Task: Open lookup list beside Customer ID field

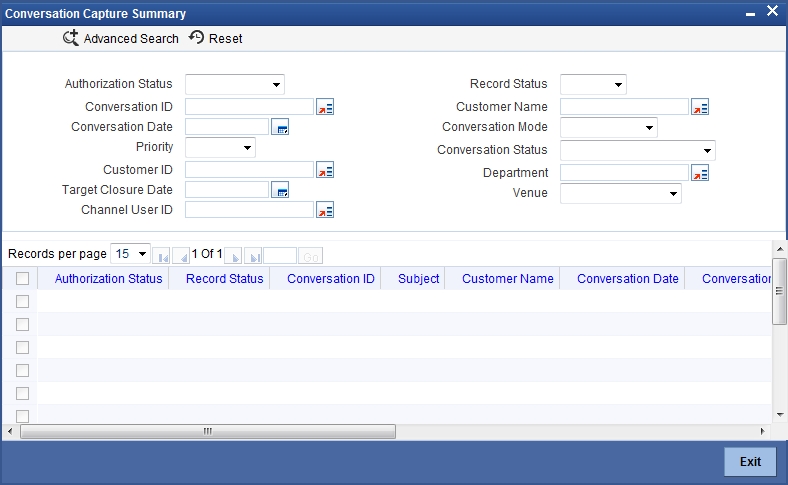Action: (x=325, y=170)
